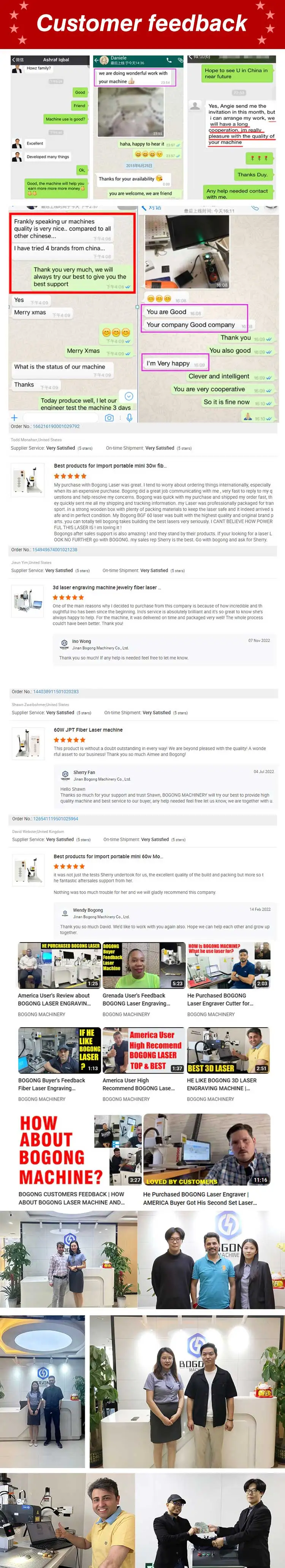The width and height of the screenshot is (285, 1568).
Task: Open order number 144038911501020283
Action: (x=55, y=692)
